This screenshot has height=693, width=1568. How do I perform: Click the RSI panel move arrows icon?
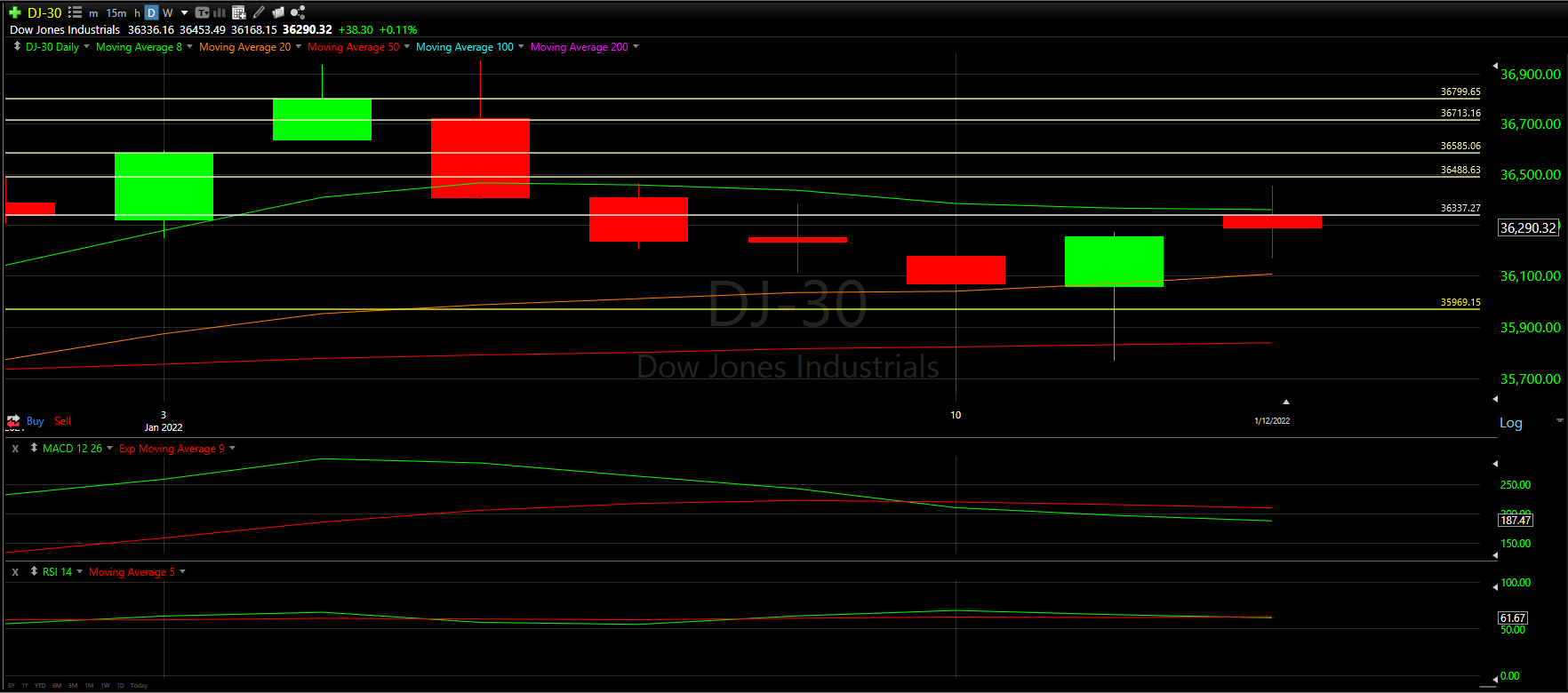pos(34,571)
